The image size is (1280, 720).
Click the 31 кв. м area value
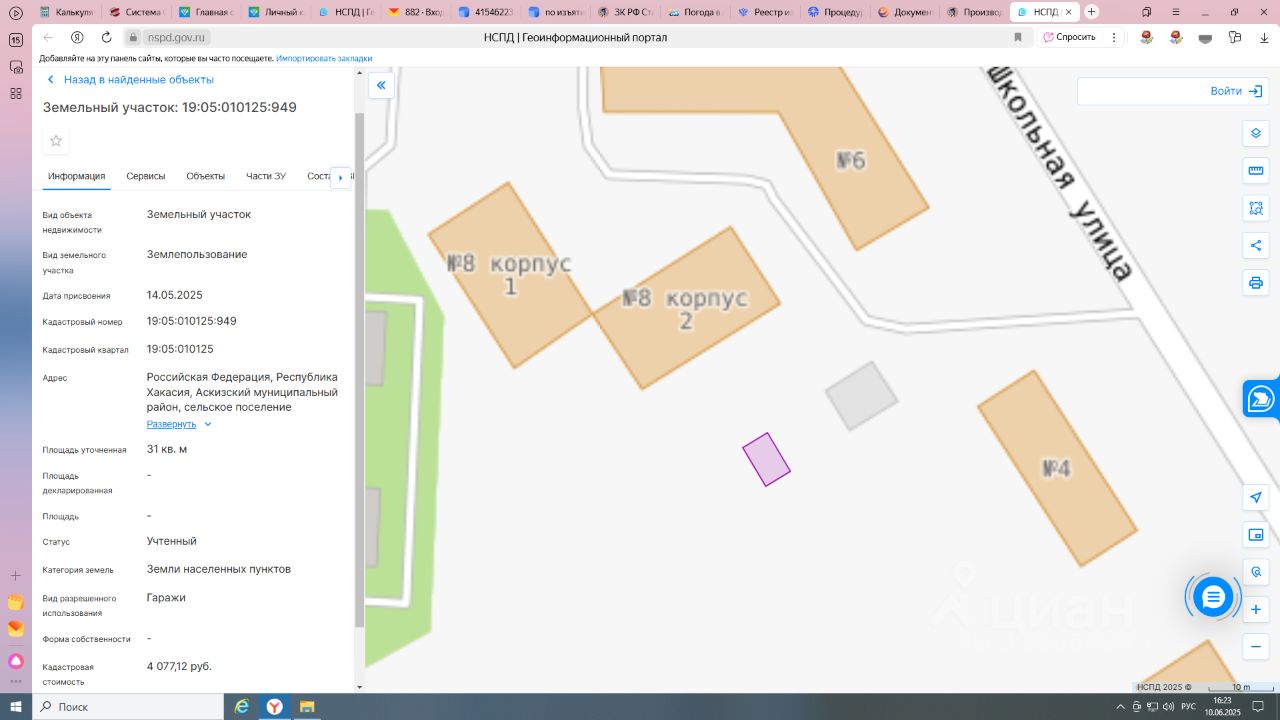click(x=167, y=449)
